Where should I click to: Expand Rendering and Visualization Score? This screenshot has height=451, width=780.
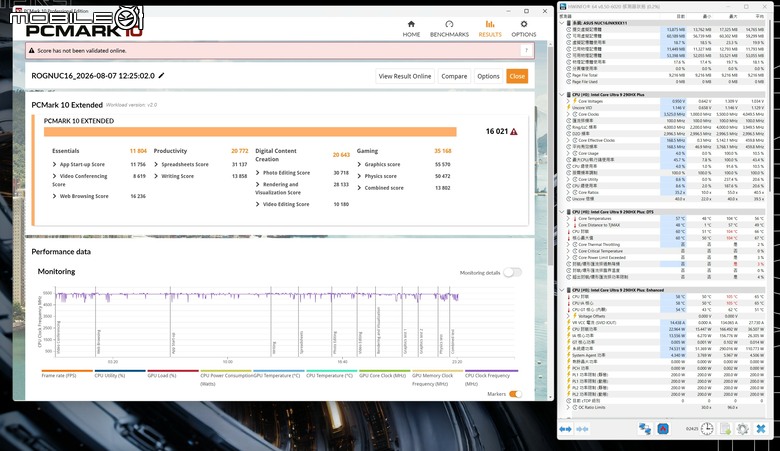pyautogui.click(x=258, y=184)
